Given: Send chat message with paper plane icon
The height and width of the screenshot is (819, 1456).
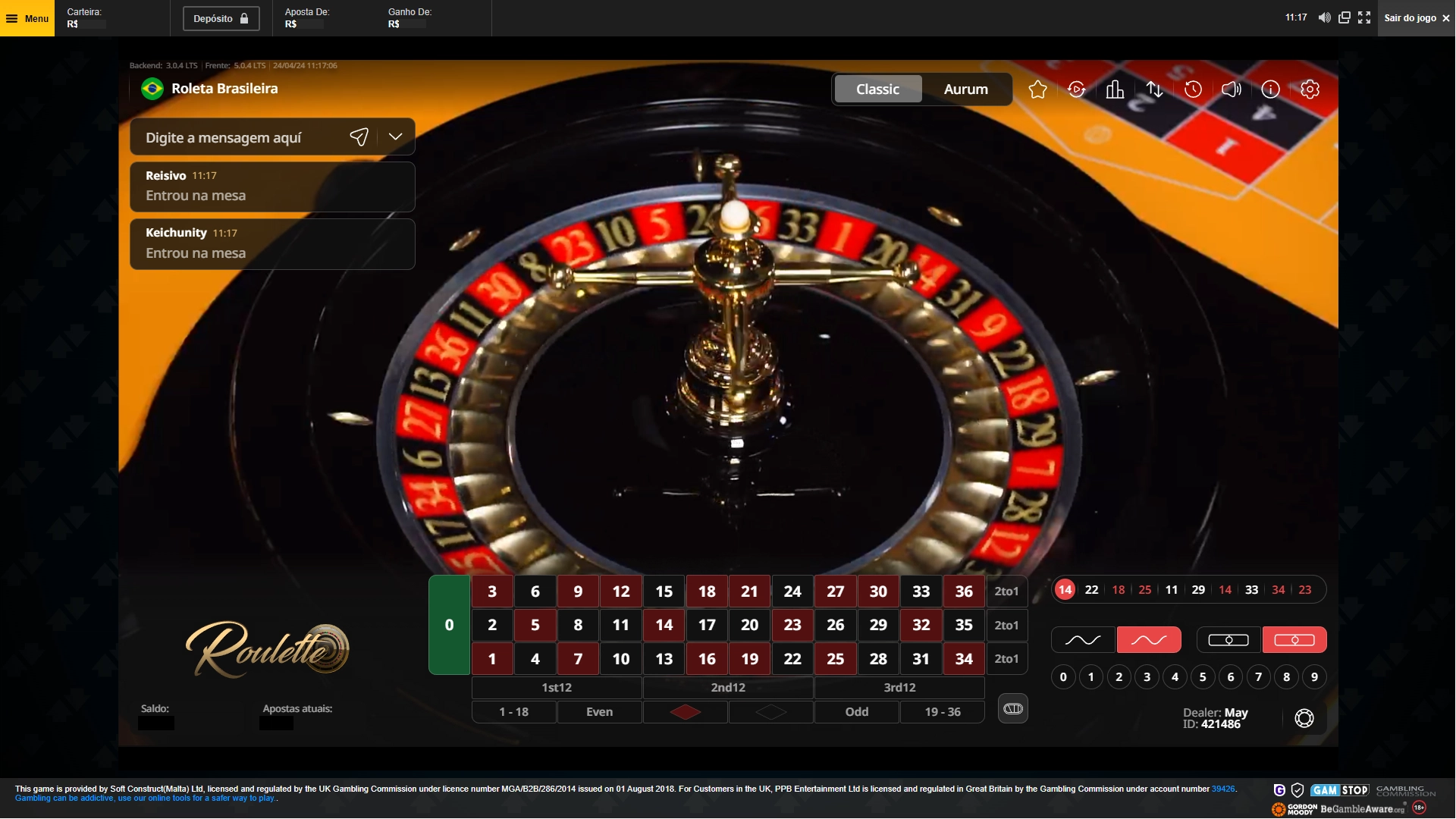Looking at the screenshot, I should [359, 136].
